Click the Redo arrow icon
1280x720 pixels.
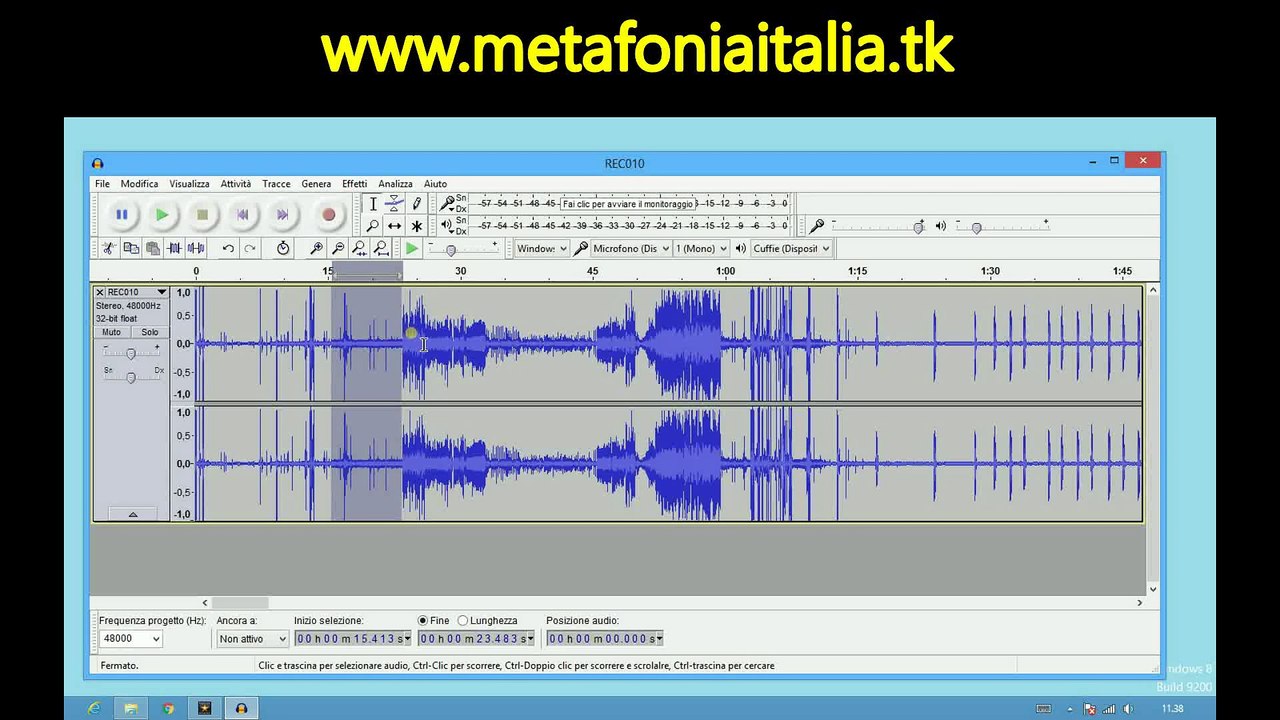(250, 248)
